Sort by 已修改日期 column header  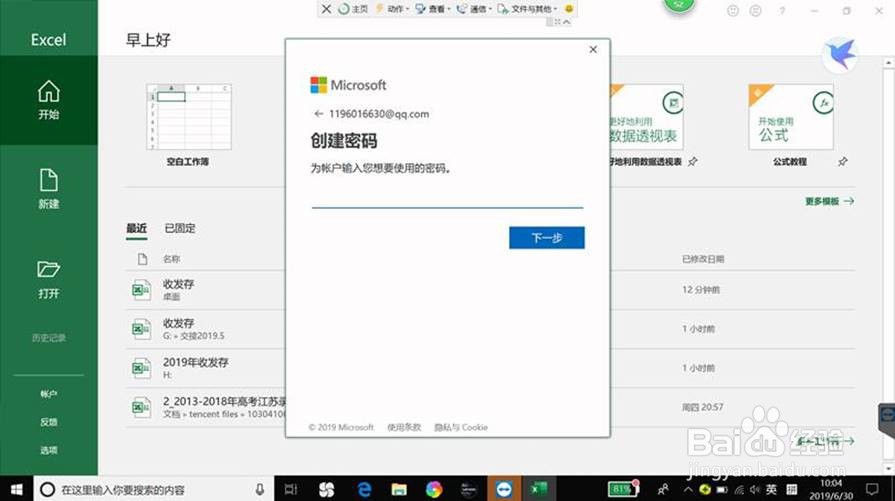pyautogui.click(x=703, y=259)
